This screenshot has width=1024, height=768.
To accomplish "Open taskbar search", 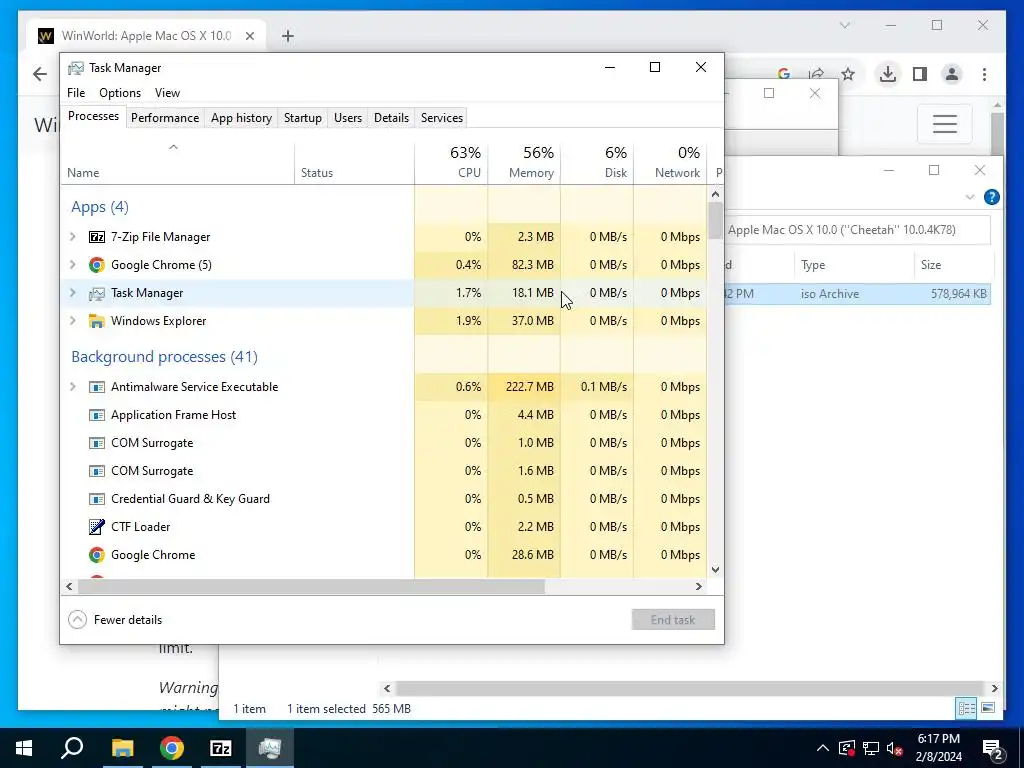I will click(72, 748).
